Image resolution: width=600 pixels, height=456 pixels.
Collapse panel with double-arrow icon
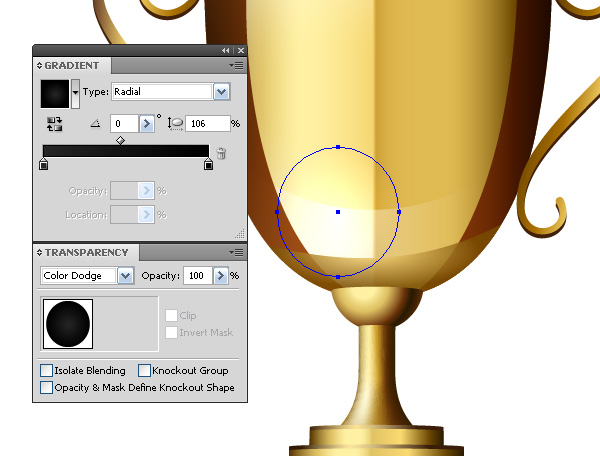click(x=225, y=50)
